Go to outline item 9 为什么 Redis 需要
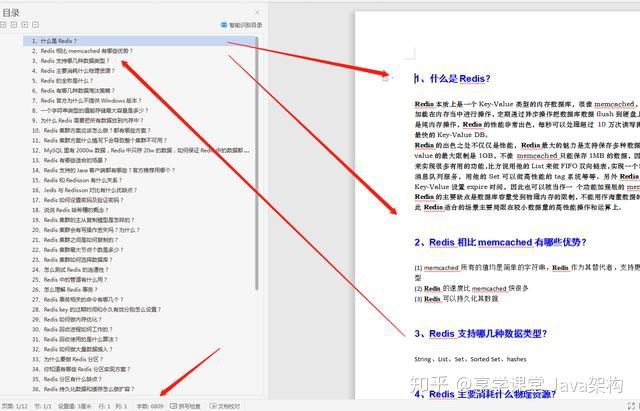The height and width of the screenshot is (411, 640). pos(88,120)
